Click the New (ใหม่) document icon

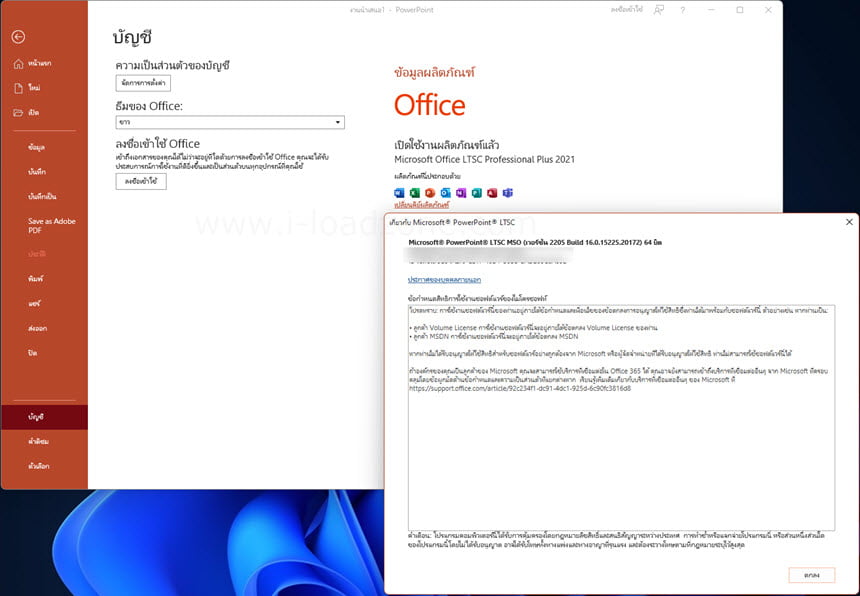(18, 88)
